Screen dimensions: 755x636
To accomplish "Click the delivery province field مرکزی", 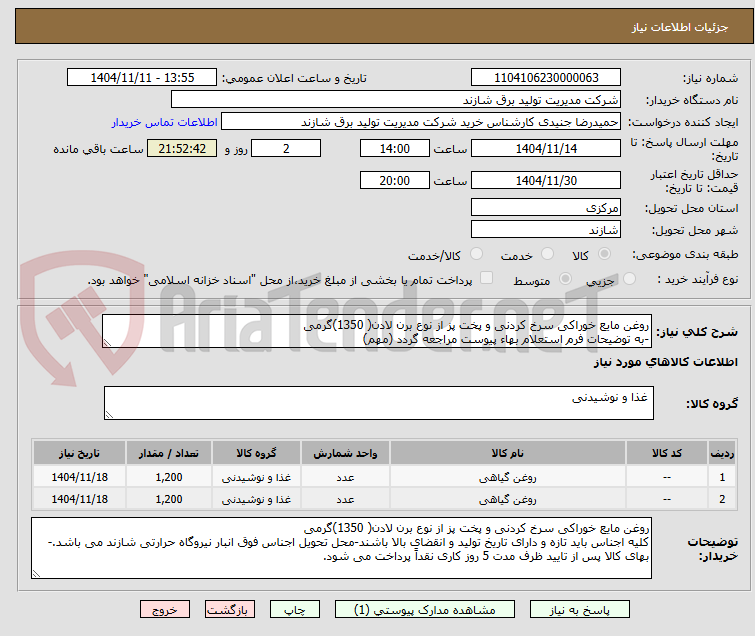I will (546, 208).
